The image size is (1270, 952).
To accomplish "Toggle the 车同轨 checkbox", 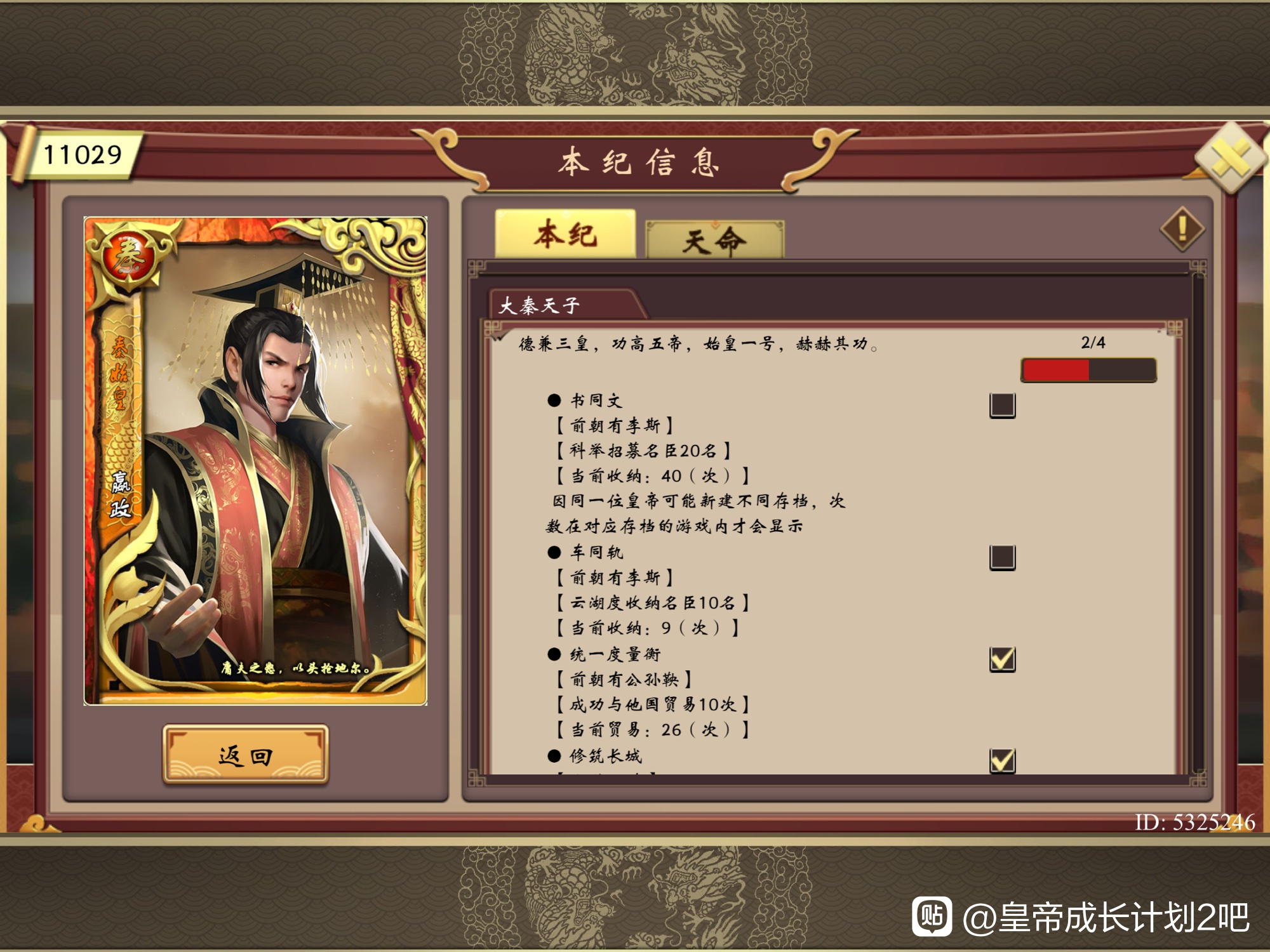I will pyautogui.click(x=1003, y=557).
